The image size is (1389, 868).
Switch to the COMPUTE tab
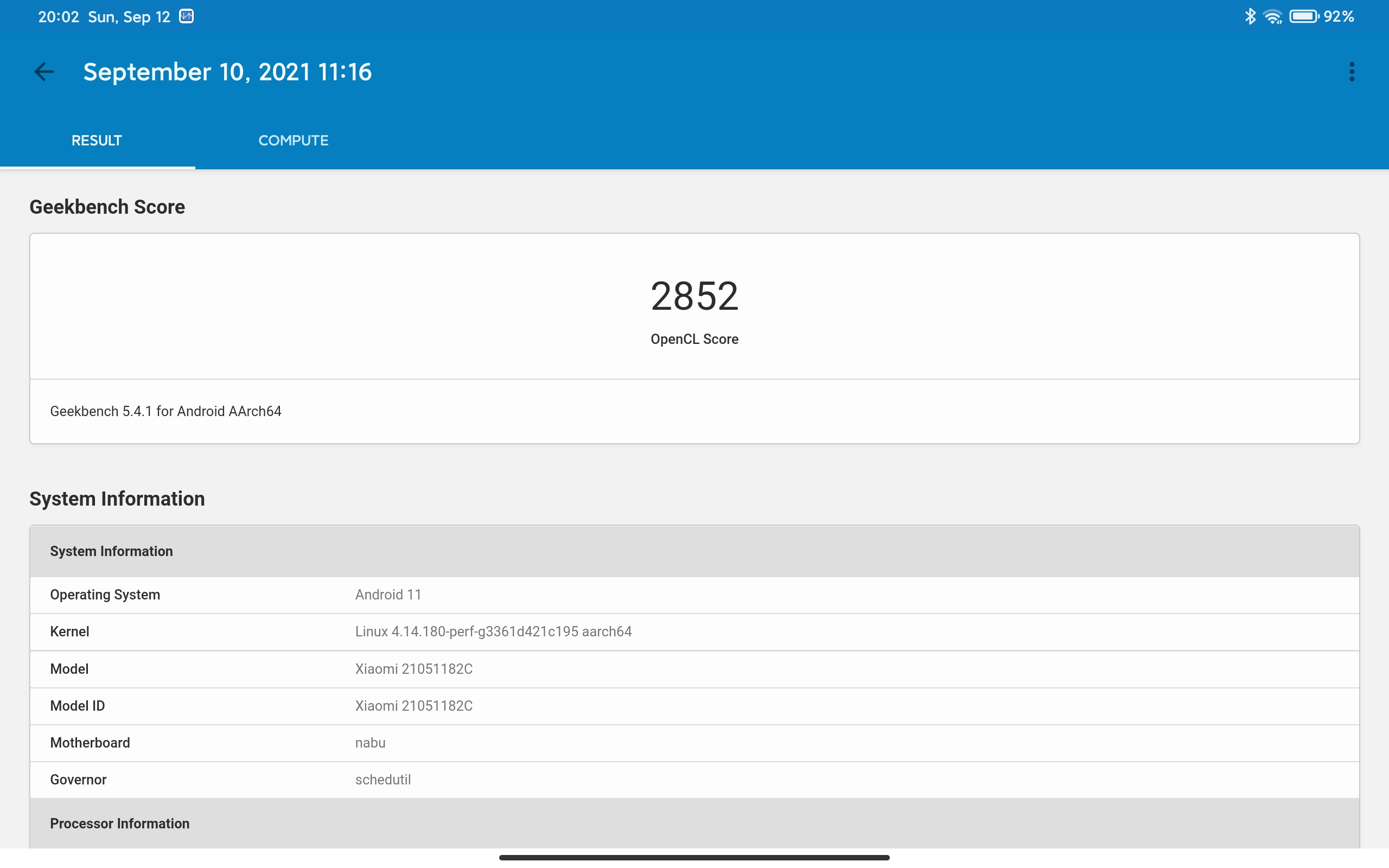pos(293,141)
